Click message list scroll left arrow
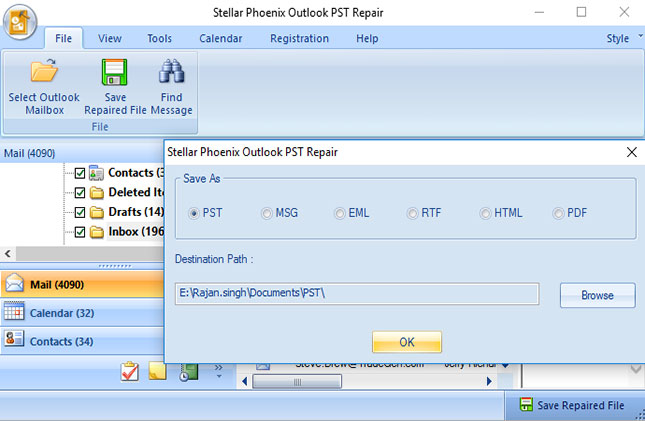The image size is (645, 421). point(245,381)
